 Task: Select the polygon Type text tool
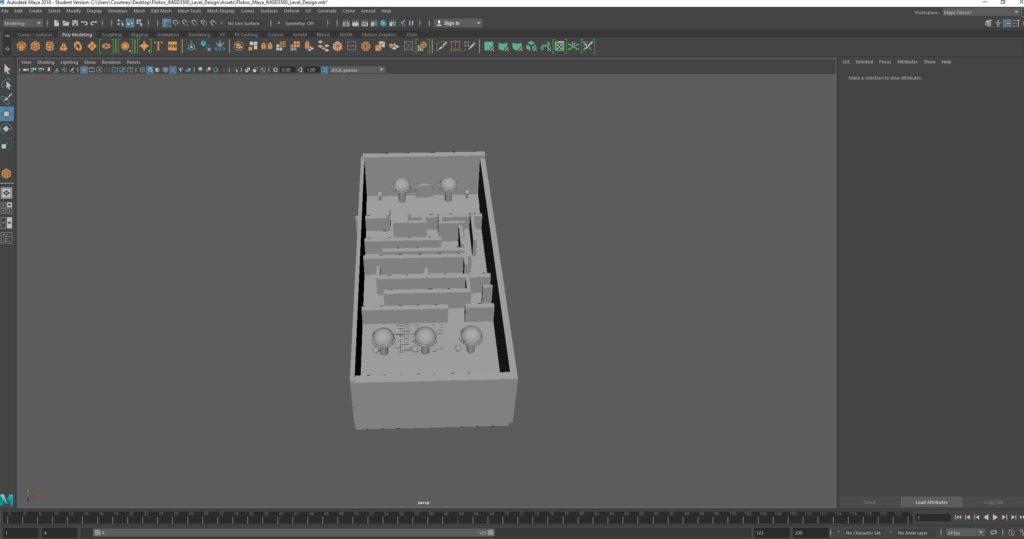point(158,46)
